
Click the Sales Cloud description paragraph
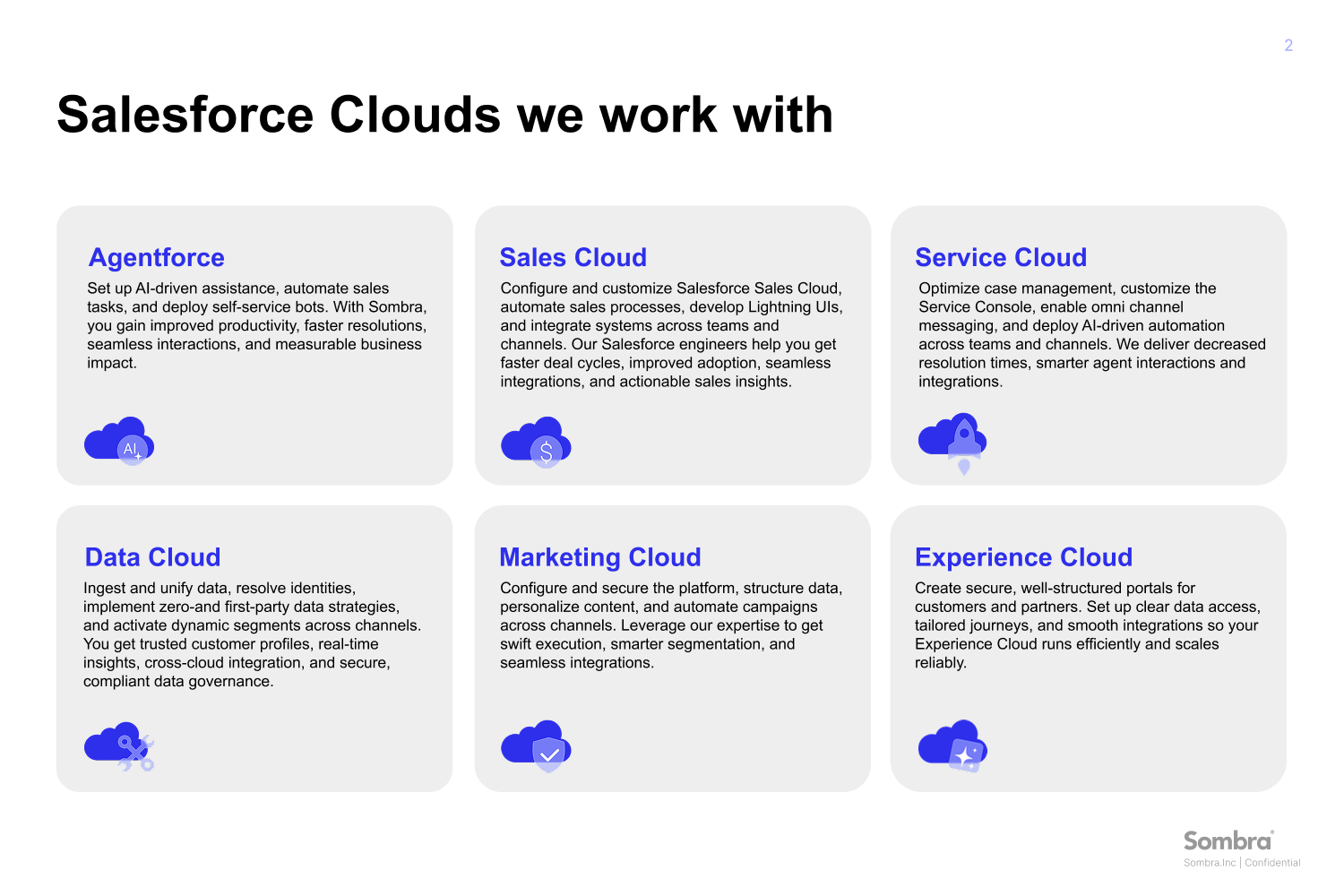671,334
